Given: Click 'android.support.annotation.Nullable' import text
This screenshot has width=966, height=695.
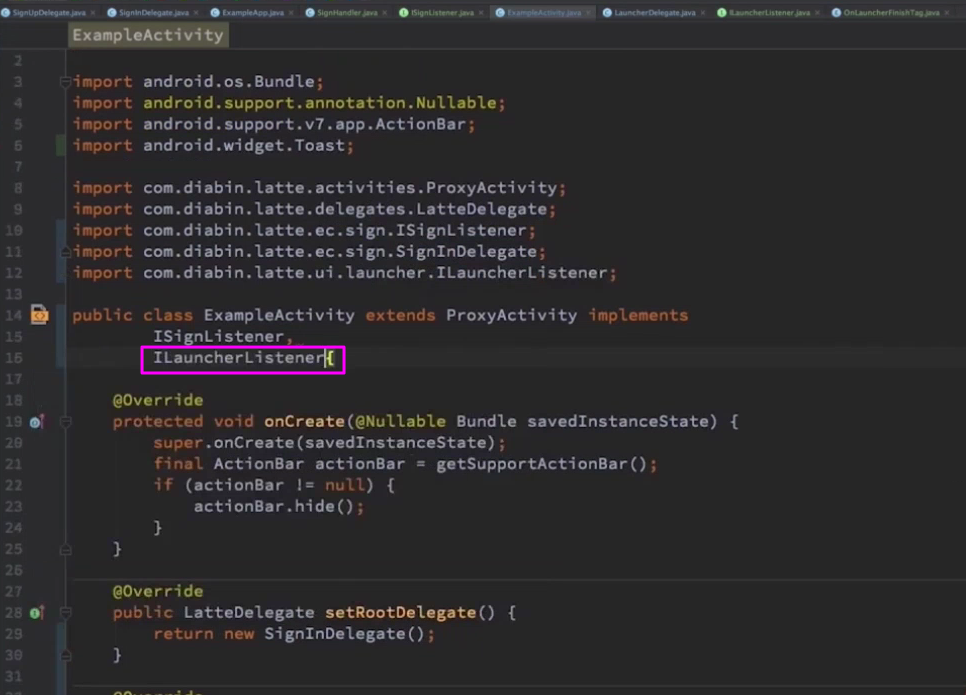Looking at the screenshot, I should [x=320, y=103].
